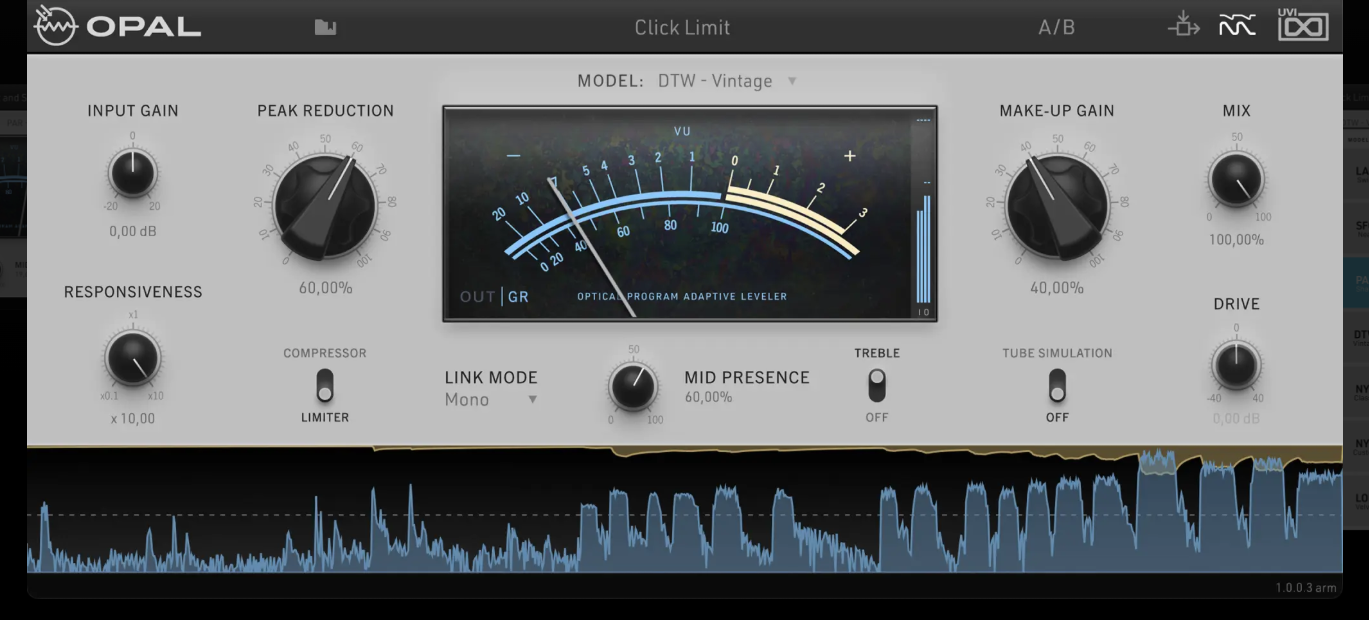This screenshot has height=620, width=1369.
Task: Click the Mid Presence knob
Action: pos(633,386)
